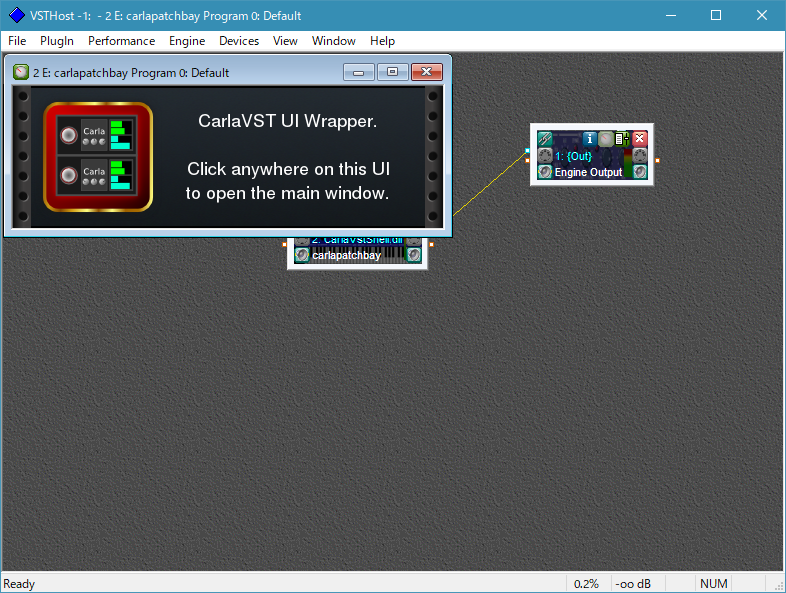
Task: Click right audio speaker icon on Engine Output
Action: [639, 172]
